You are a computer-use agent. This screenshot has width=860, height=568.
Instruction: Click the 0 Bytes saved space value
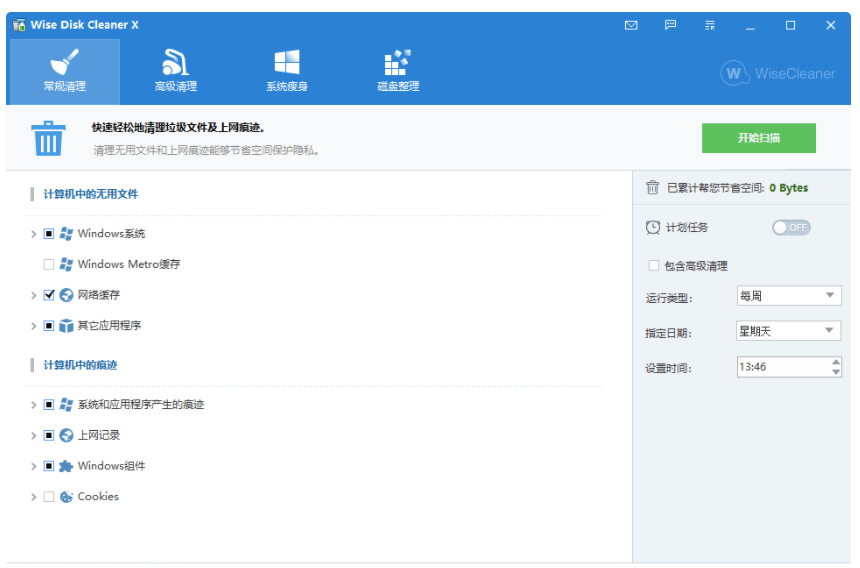pos(789,188)
